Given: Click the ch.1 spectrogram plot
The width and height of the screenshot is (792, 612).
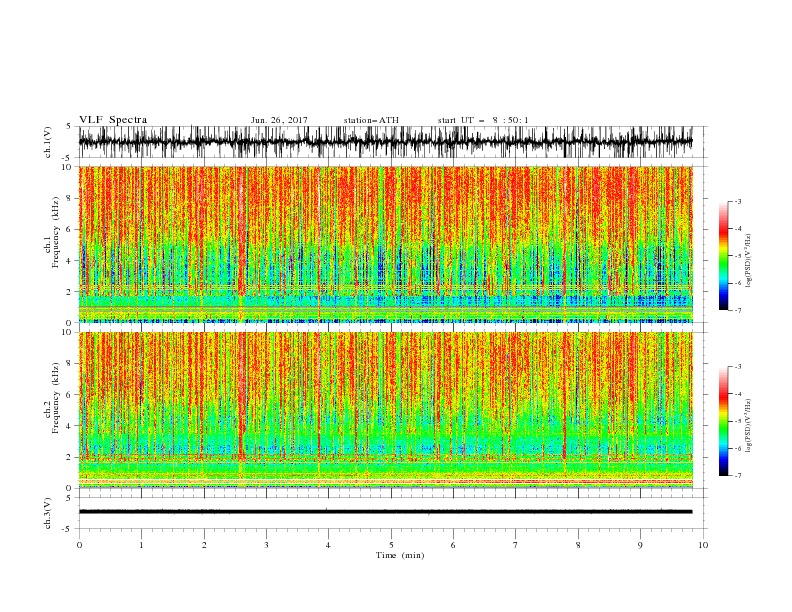Looking at the screenshot, I should click(386, 244).
